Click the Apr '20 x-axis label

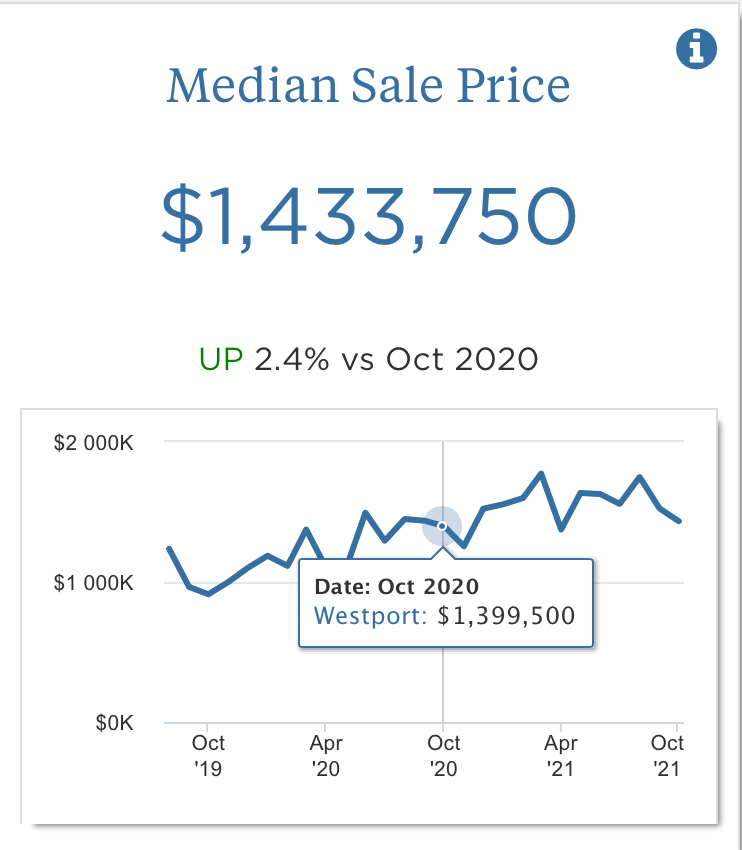[326, 755]
